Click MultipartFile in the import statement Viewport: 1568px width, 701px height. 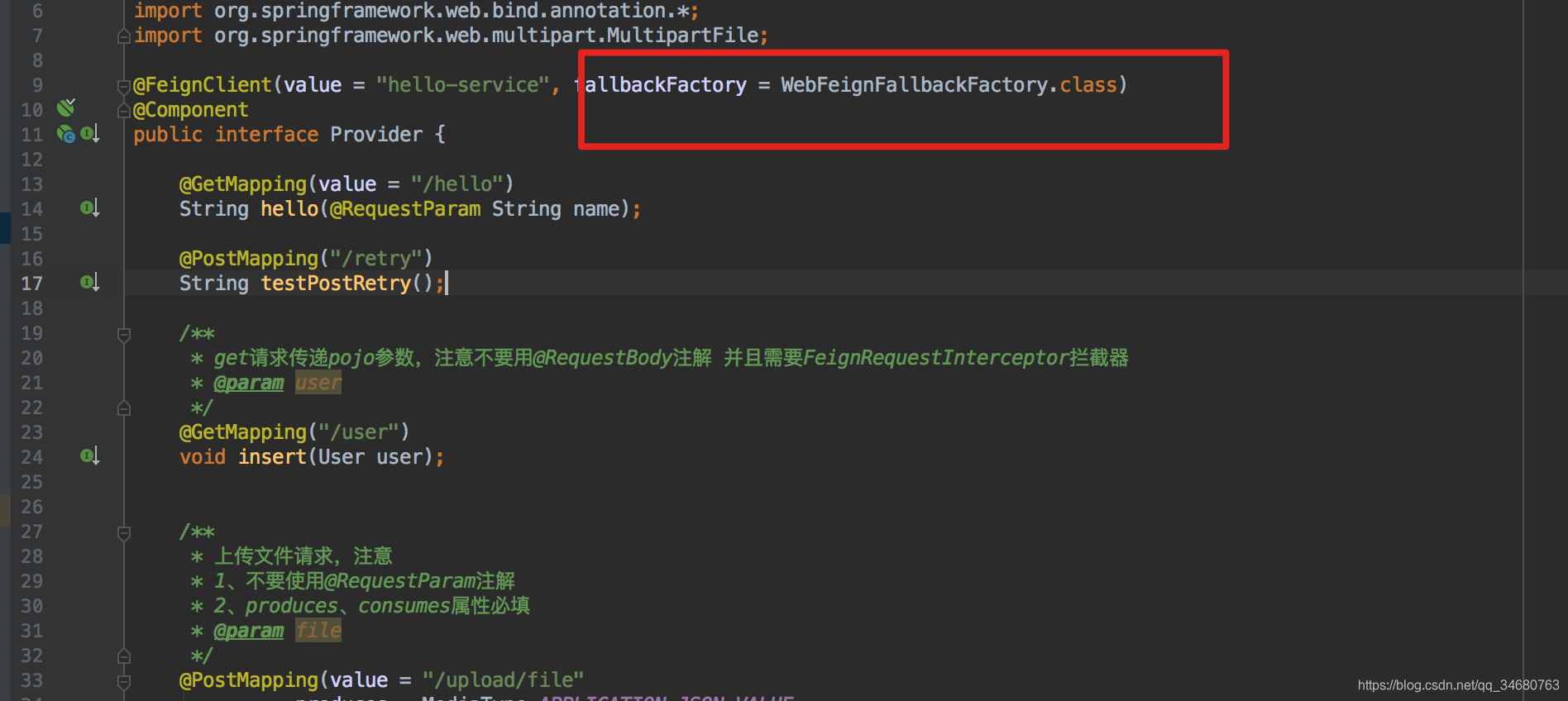[x=683, y=36]
